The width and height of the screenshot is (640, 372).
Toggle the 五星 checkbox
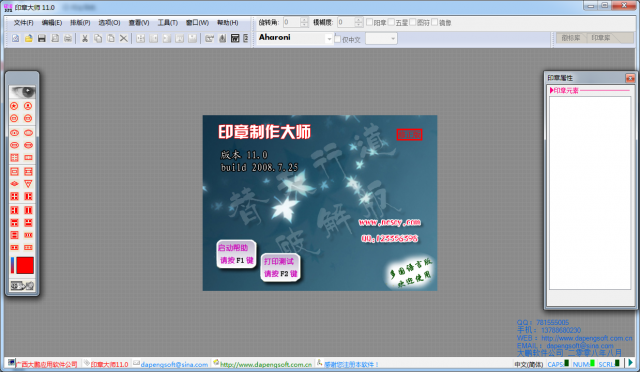(x=391, y=22)
